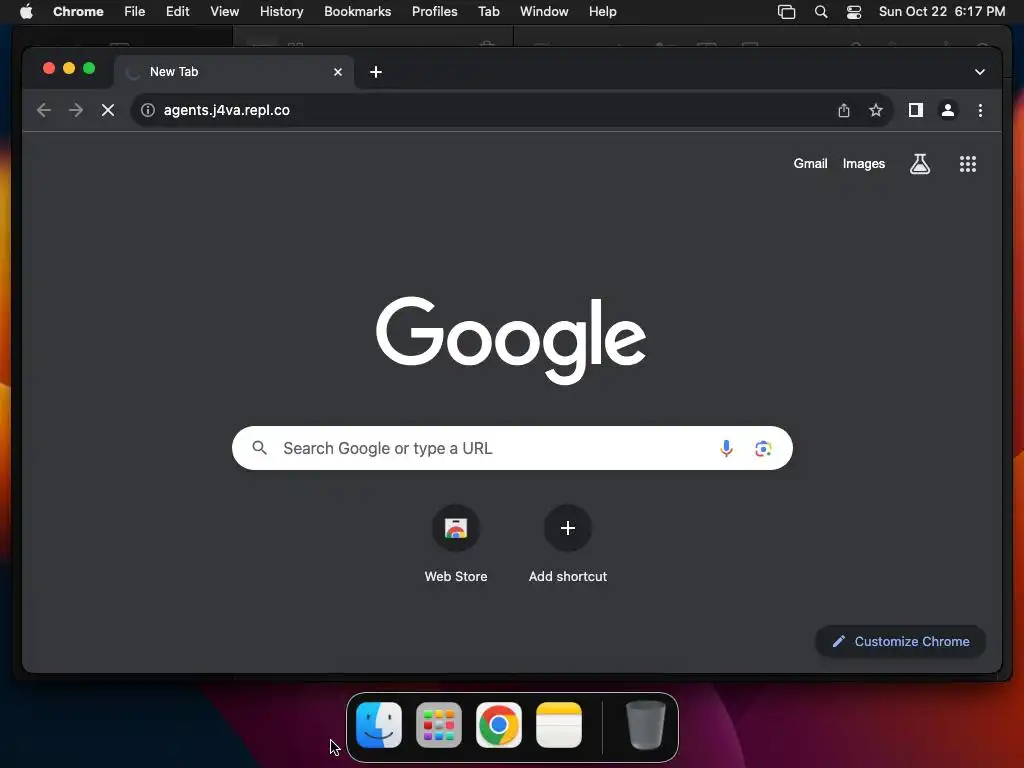Open a new tab with plus
The image size is (1024, 768).
click(x=376, y=72)
